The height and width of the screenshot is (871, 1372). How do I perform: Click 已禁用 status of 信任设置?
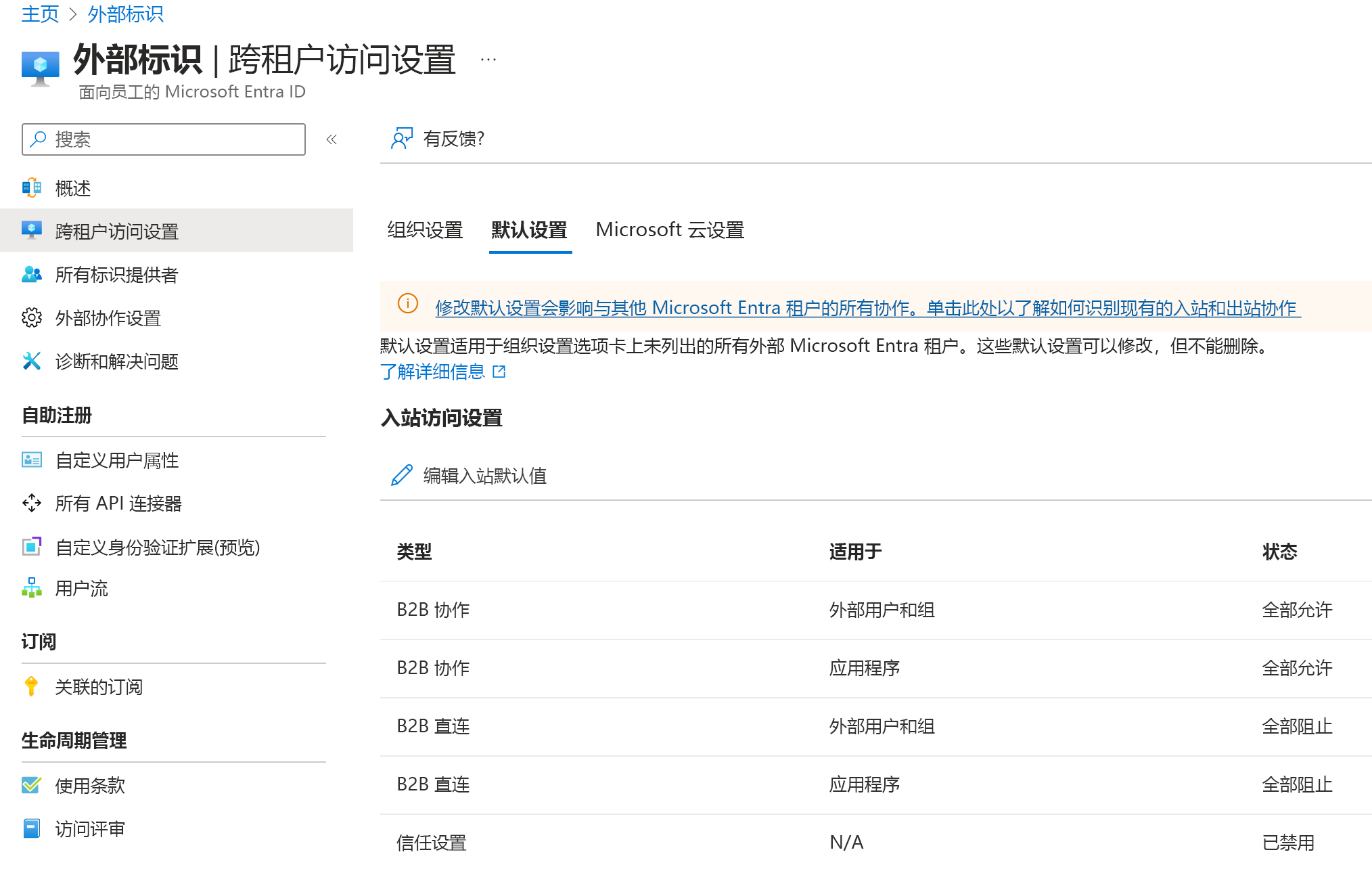[x=1288, y=843]
